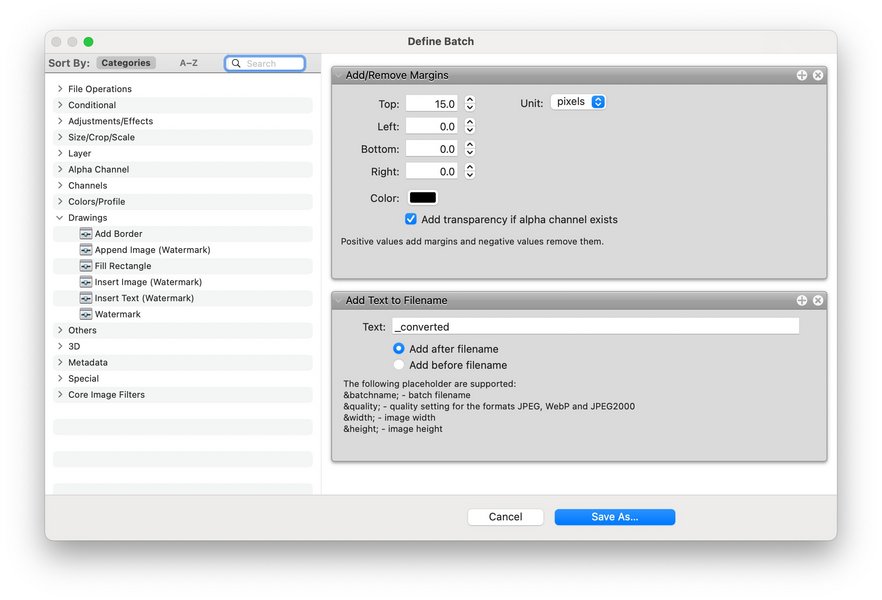This screenshot has height=600, width=882.
Task: Expand the File Operations category
Action: click(x=62, y=88)
